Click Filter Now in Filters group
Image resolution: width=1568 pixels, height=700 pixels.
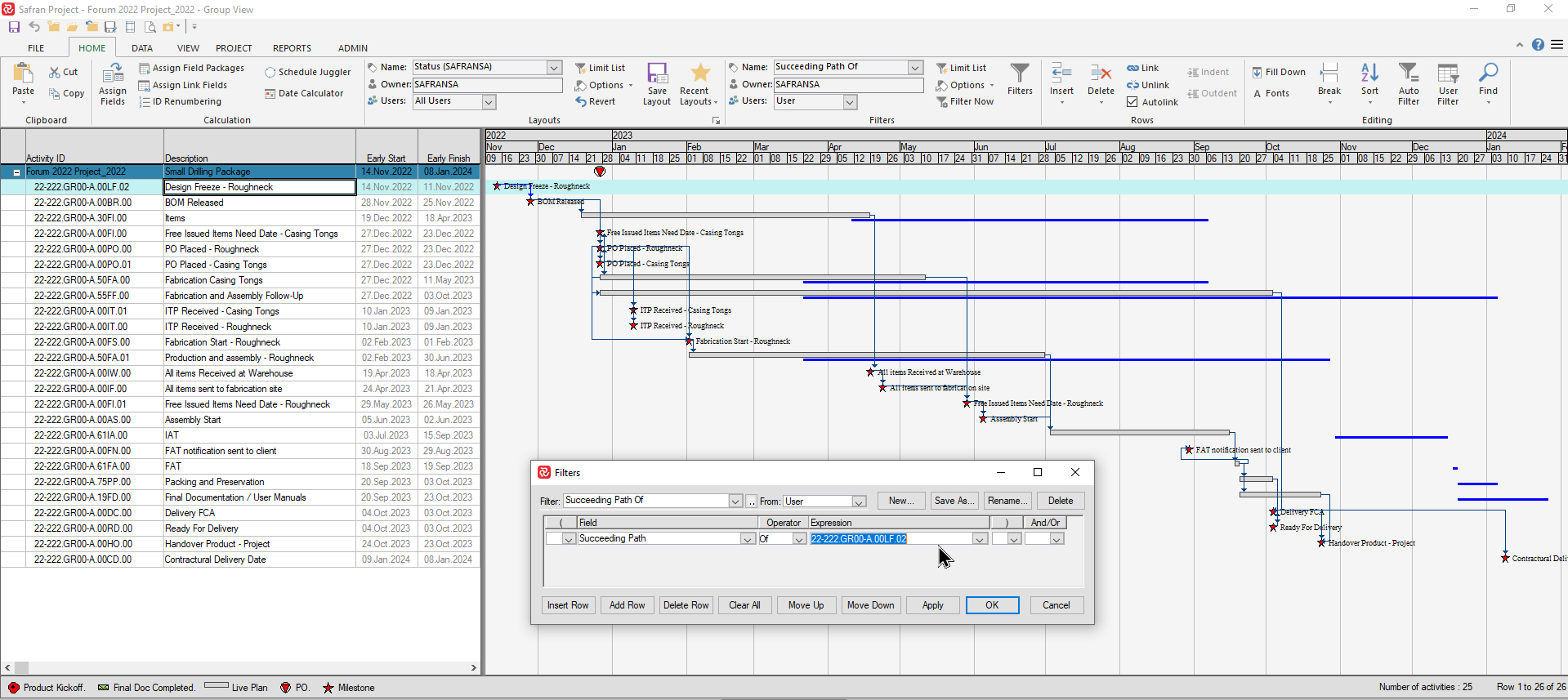tap(965, 101)
